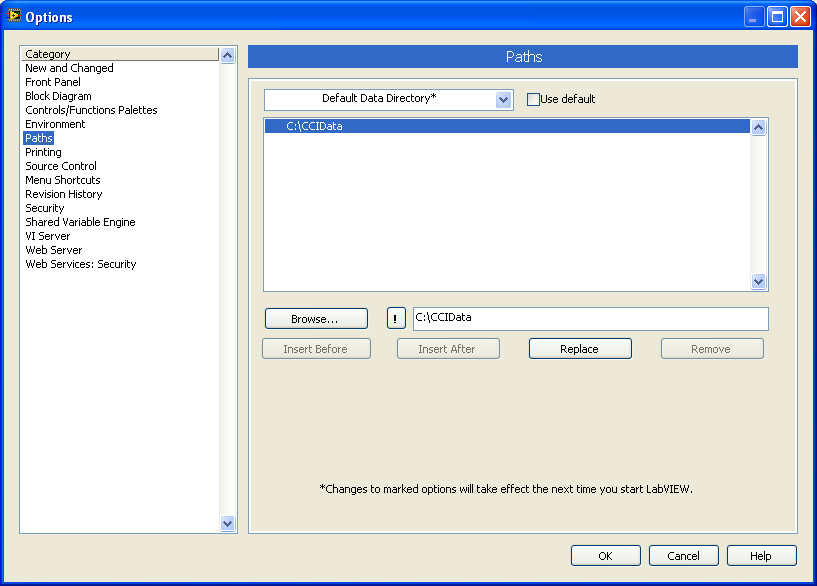Viewport: 817px width, 586px height.
Task: Select Front Panel category
Action: tap(53, 82)
